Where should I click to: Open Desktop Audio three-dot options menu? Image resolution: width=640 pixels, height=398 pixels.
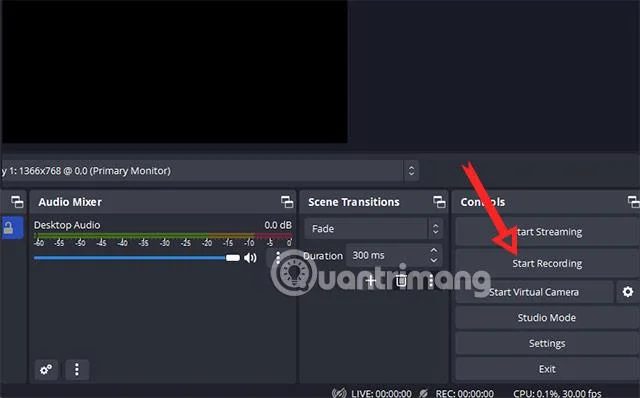278,258
